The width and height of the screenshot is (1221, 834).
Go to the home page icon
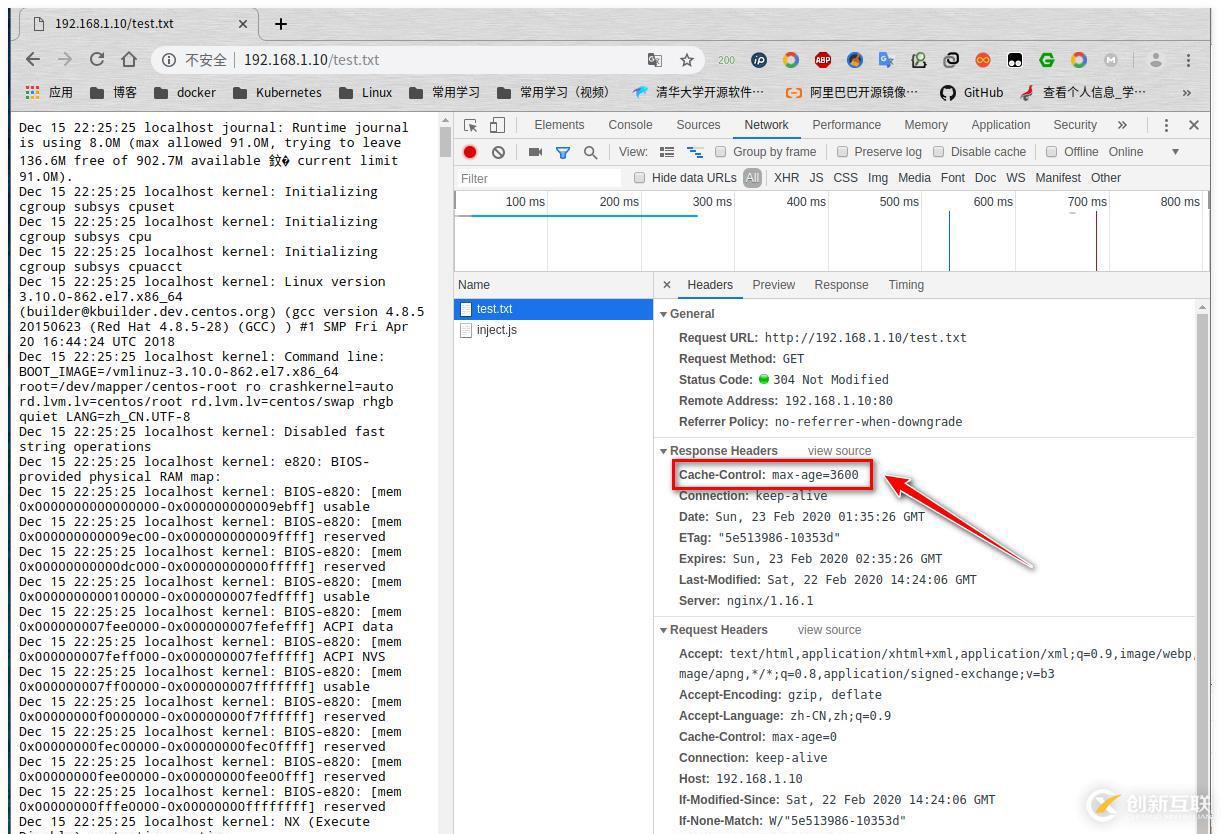129,60
